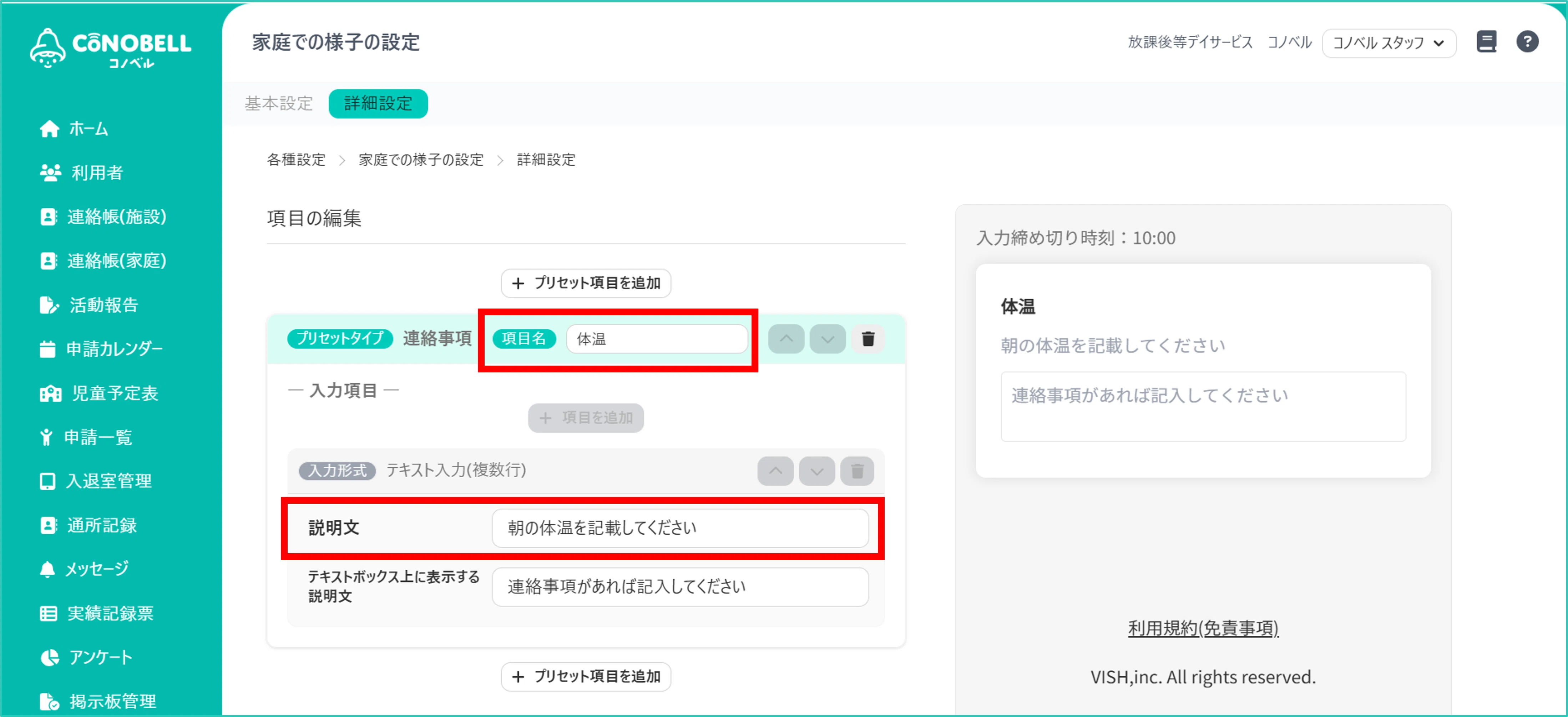The height and width of the screenshot is (717, 1568).
Task: Click the アンケート pie chart icon
Action: pyautogui.click(x=49, y=657)
